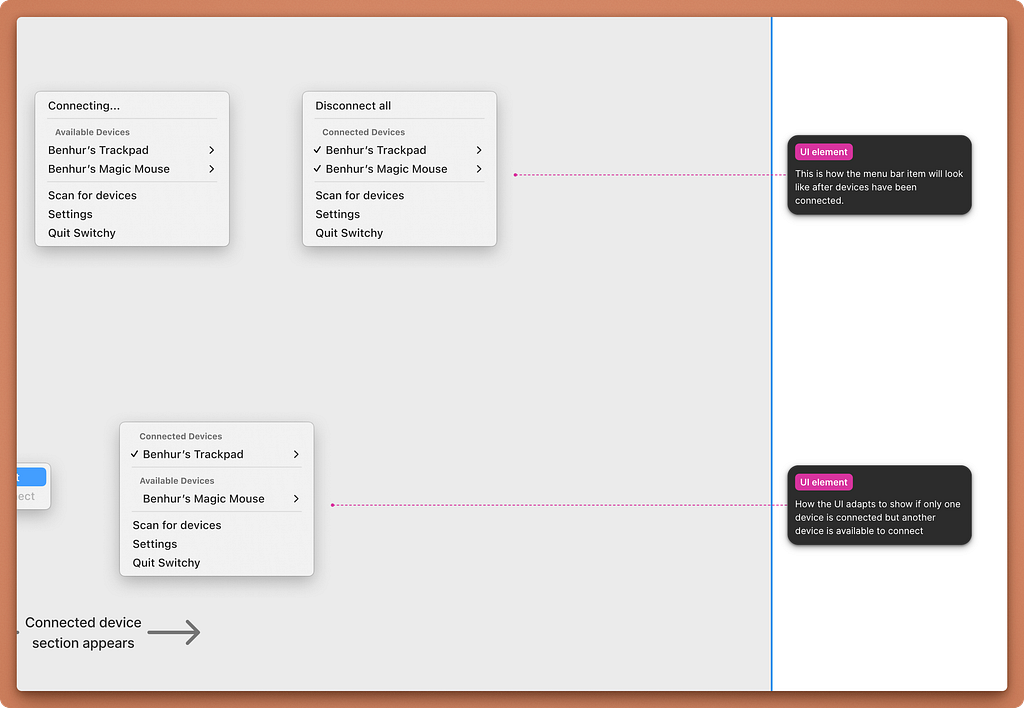Choose Quit Switchy in the bottom menu
1024x708 pixels.
167,563
